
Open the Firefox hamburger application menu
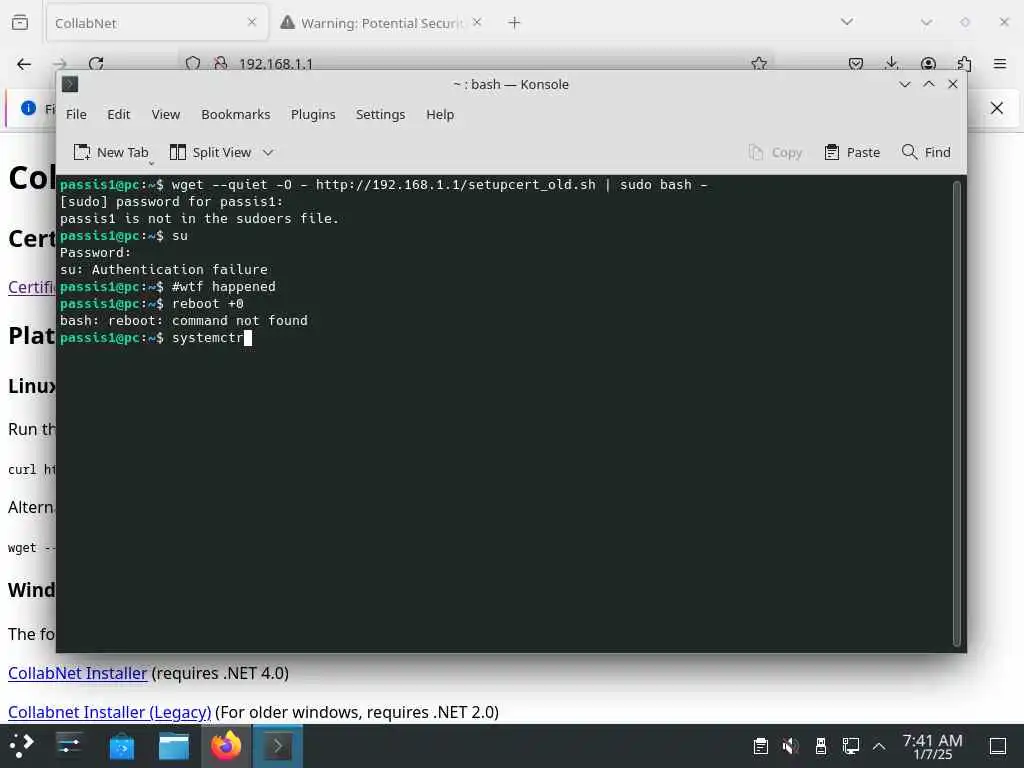click(x=1000, y=64)
